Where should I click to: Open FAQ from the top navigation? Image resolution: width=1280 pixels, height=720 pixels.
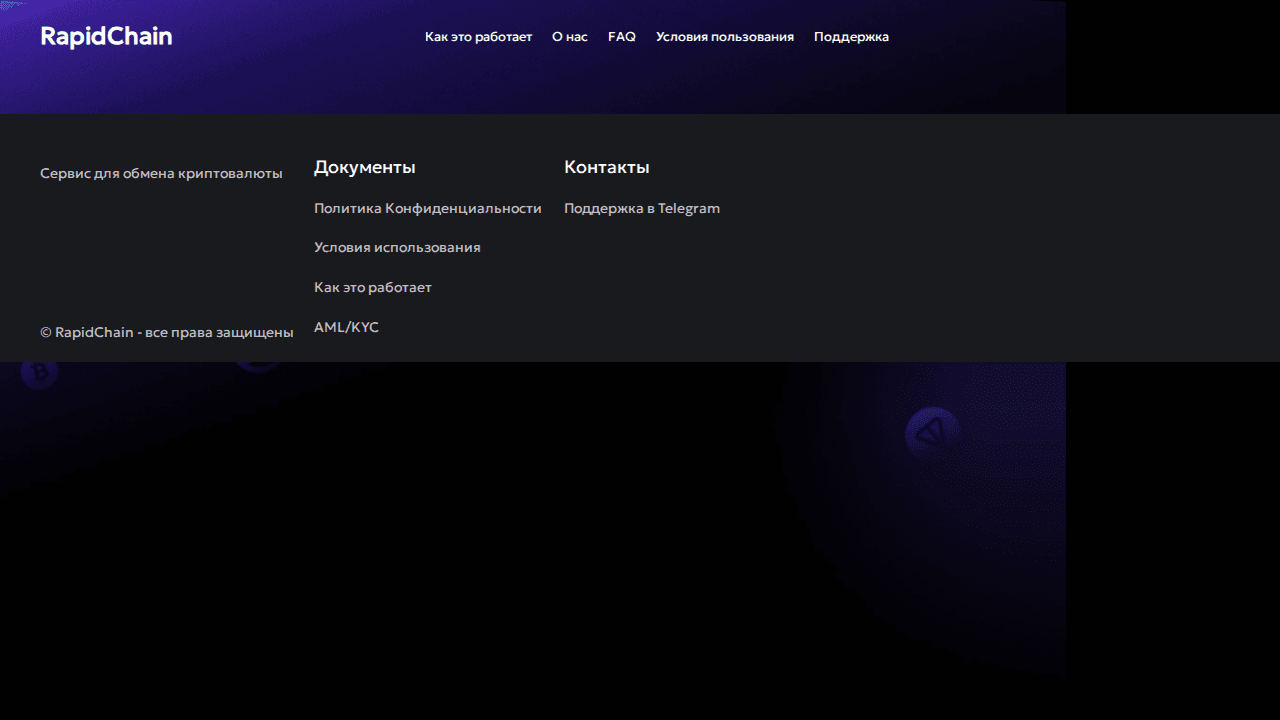coord(621,37)
